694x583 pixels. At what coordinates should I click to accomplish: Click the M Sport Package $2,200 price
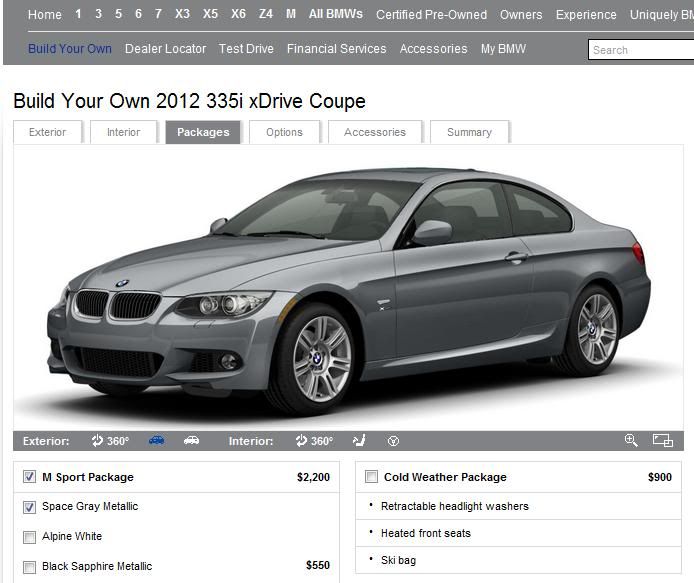click(x=313, y=477)
